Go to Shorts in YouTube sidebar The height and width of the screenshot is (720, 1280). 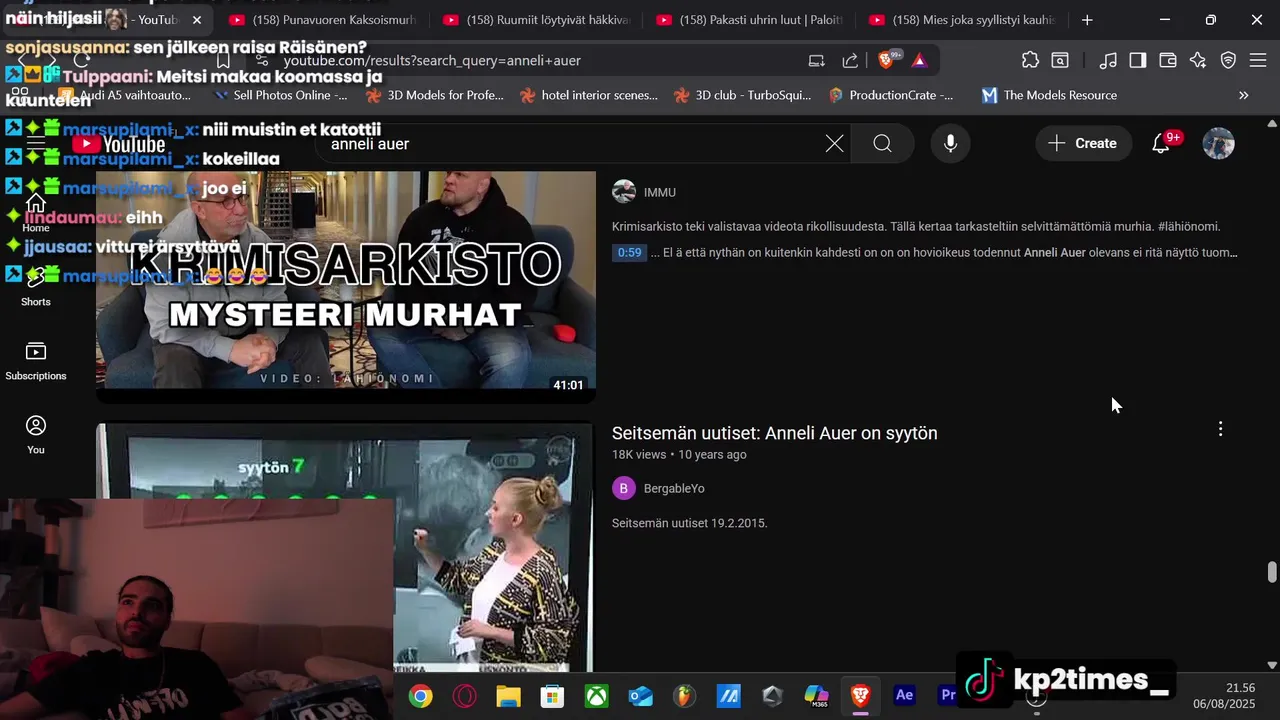[x=36, y=286]
